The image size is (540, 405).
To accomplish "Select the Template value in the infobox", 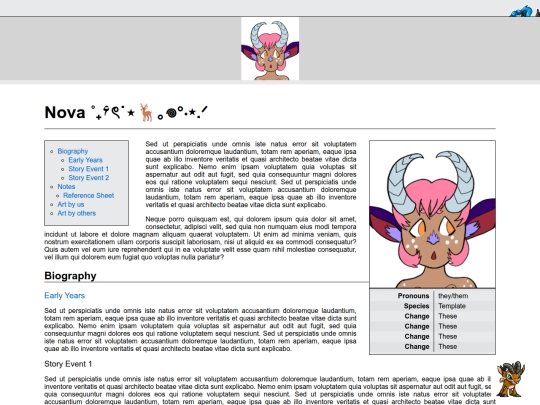I will [x=452, y=306].
